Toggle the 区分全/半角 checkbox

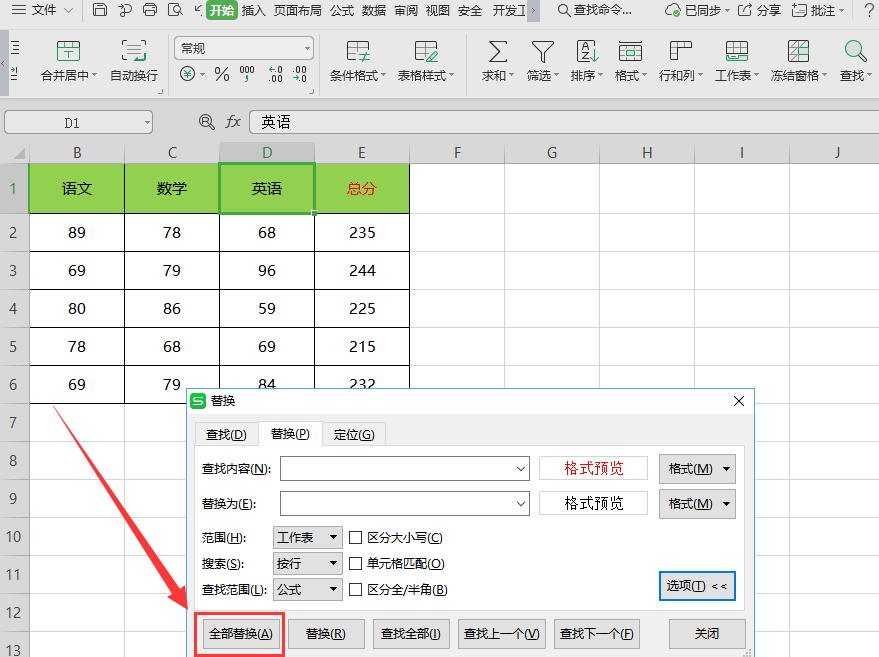tap(355, 590)
